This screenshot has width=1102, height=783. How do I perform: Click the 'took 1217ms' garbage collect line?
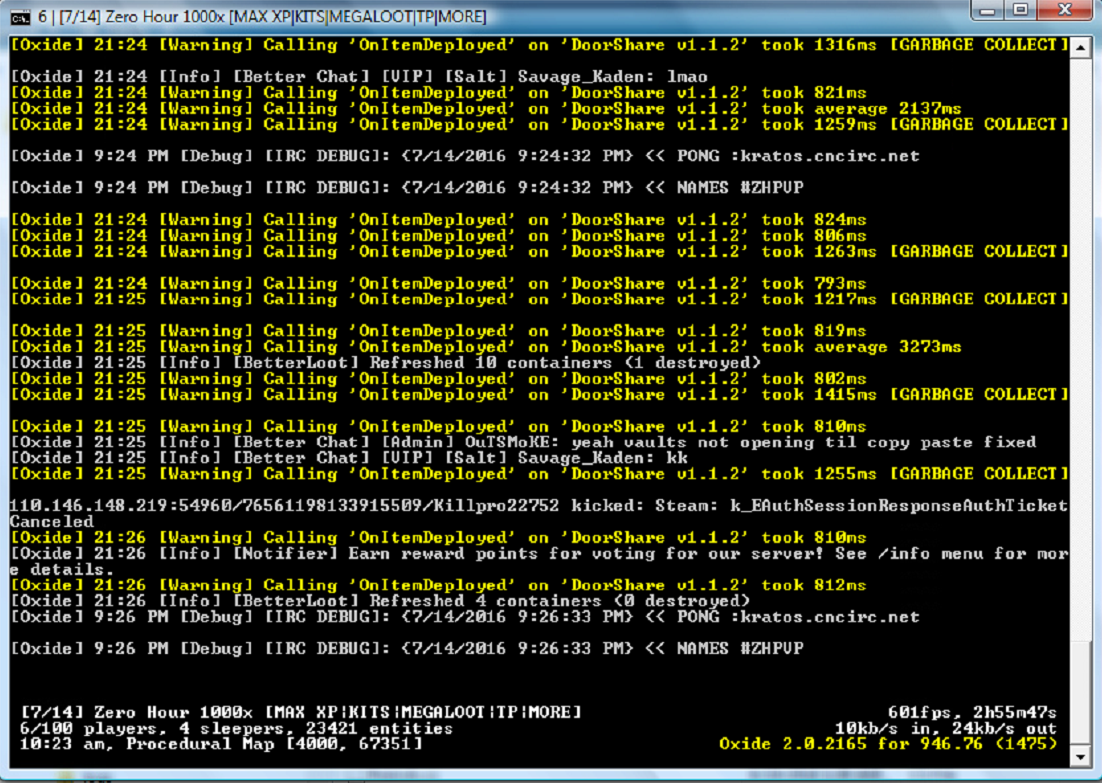(539, 299)
